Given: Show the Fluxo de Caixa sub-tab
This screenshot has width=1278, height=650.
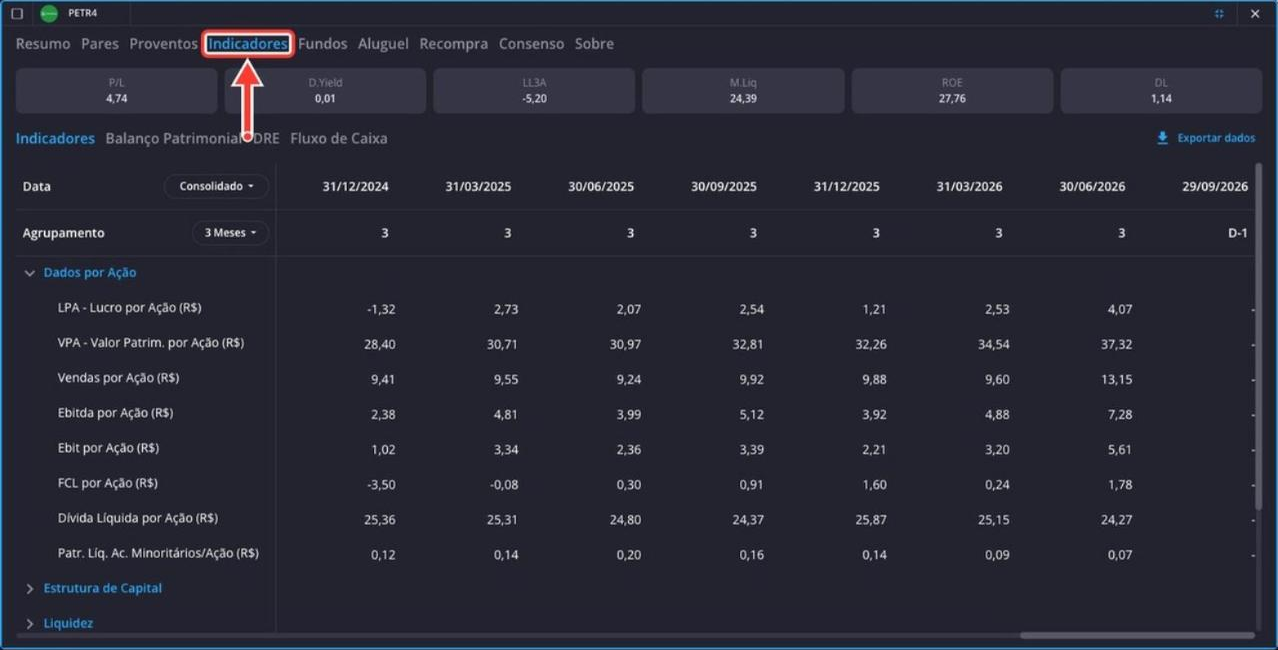Looking at the screenshot, I should [339, 139].
